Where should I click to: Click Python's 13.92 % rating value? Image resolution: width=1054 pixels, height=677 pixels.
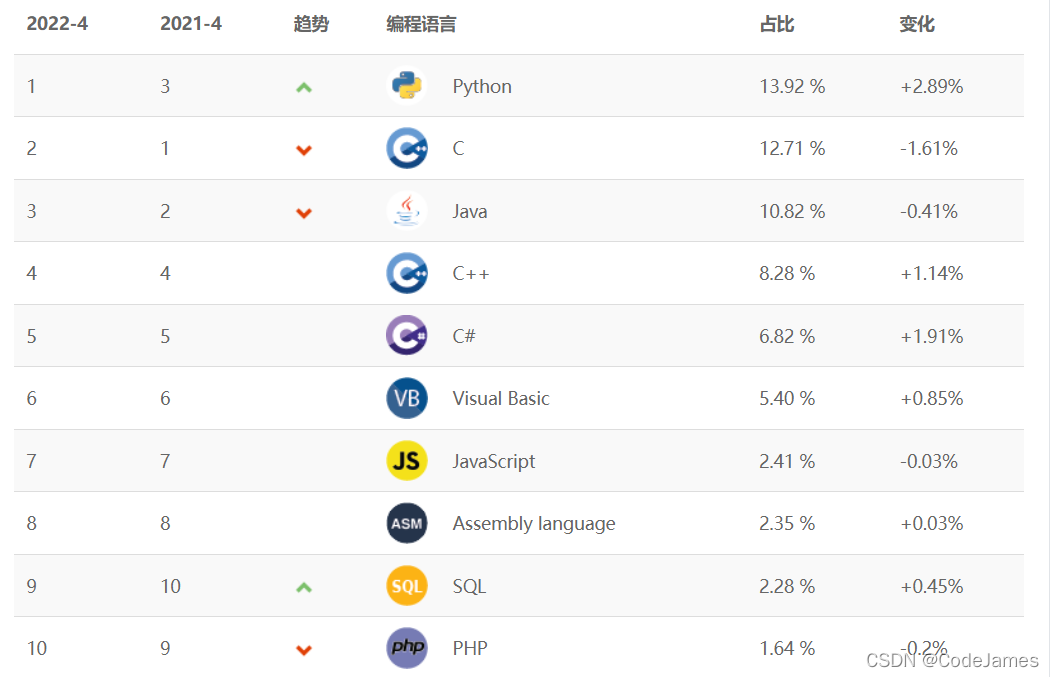point(792,86)
